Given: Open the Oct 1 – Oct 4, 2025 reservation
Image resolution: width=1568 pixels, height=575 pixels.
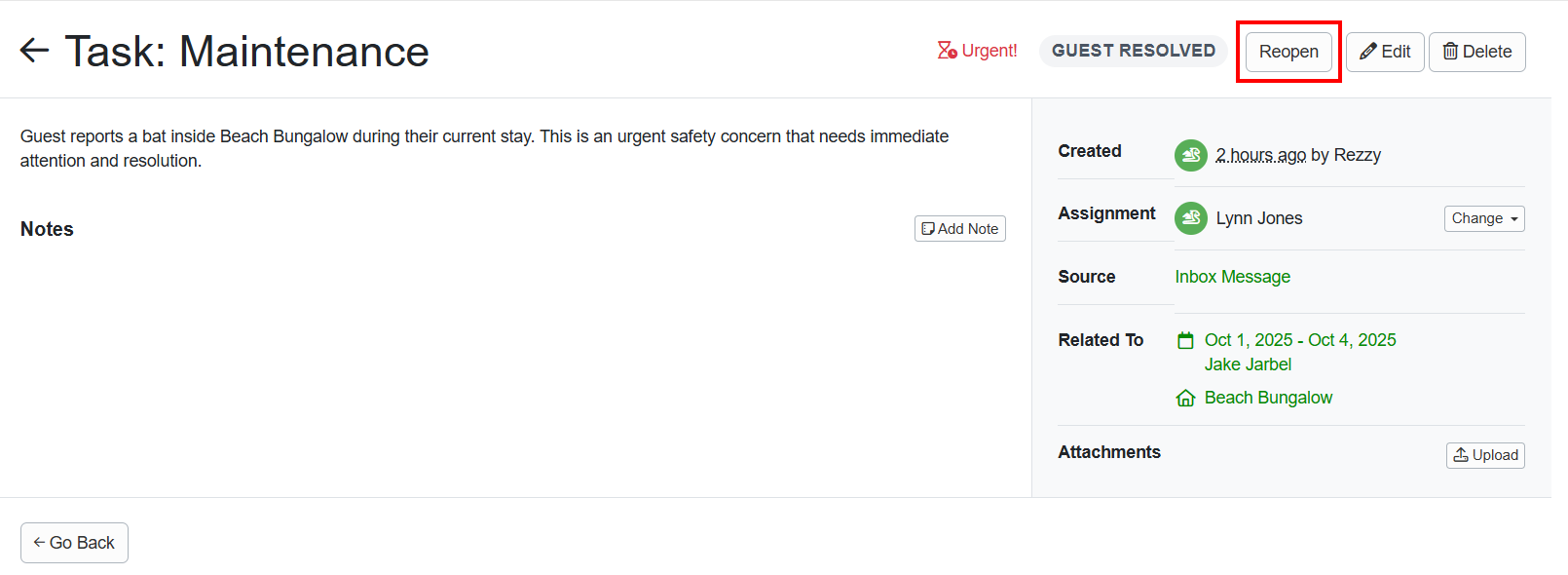Looking at the screenshot, I should click(1299, 340).
